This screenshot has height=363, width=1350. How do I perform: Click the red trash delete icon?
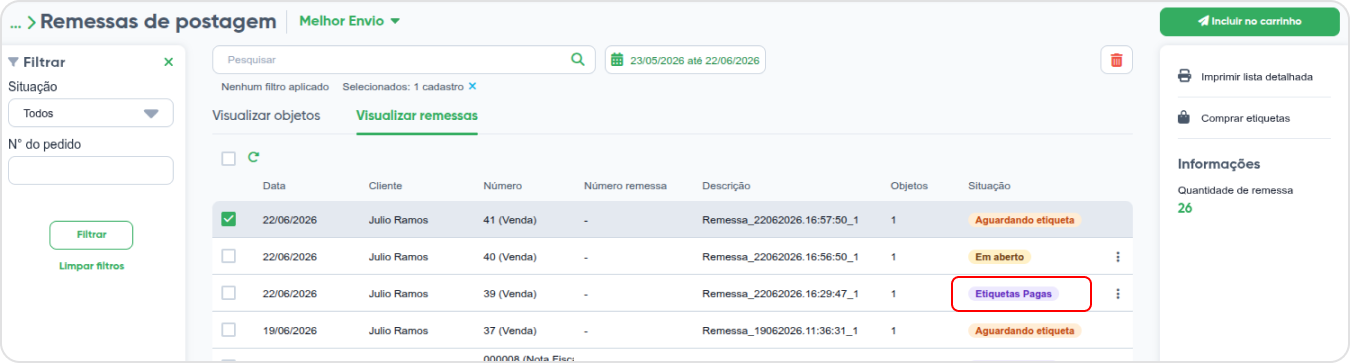(1116, 60)
